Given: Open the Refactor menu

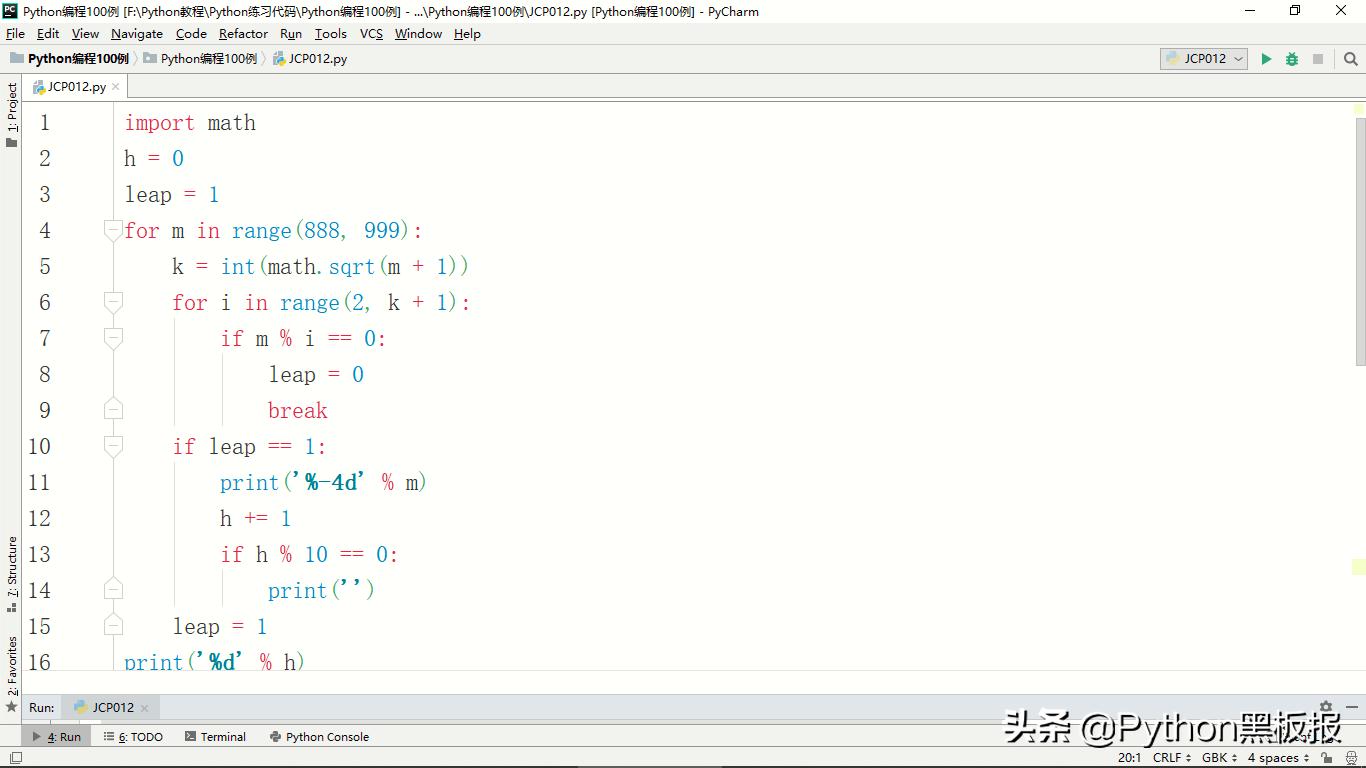Looking at the screenshot, I should coord(243,34).
